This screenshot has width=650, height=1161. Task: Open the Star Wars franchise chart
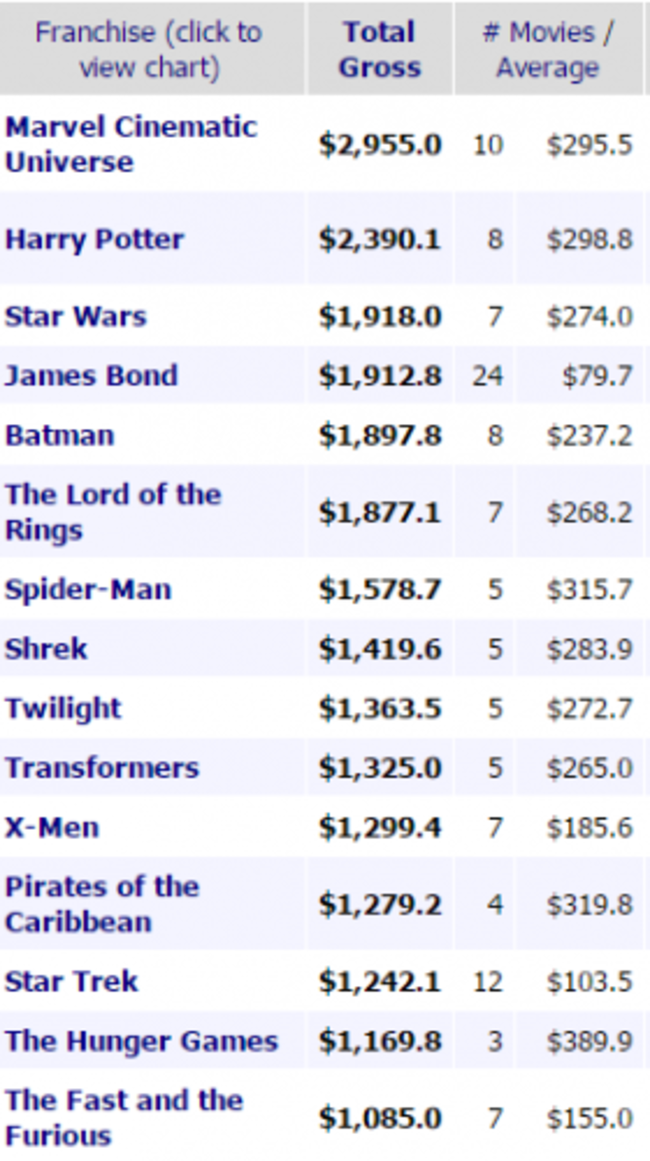click(x=75, y=317)
